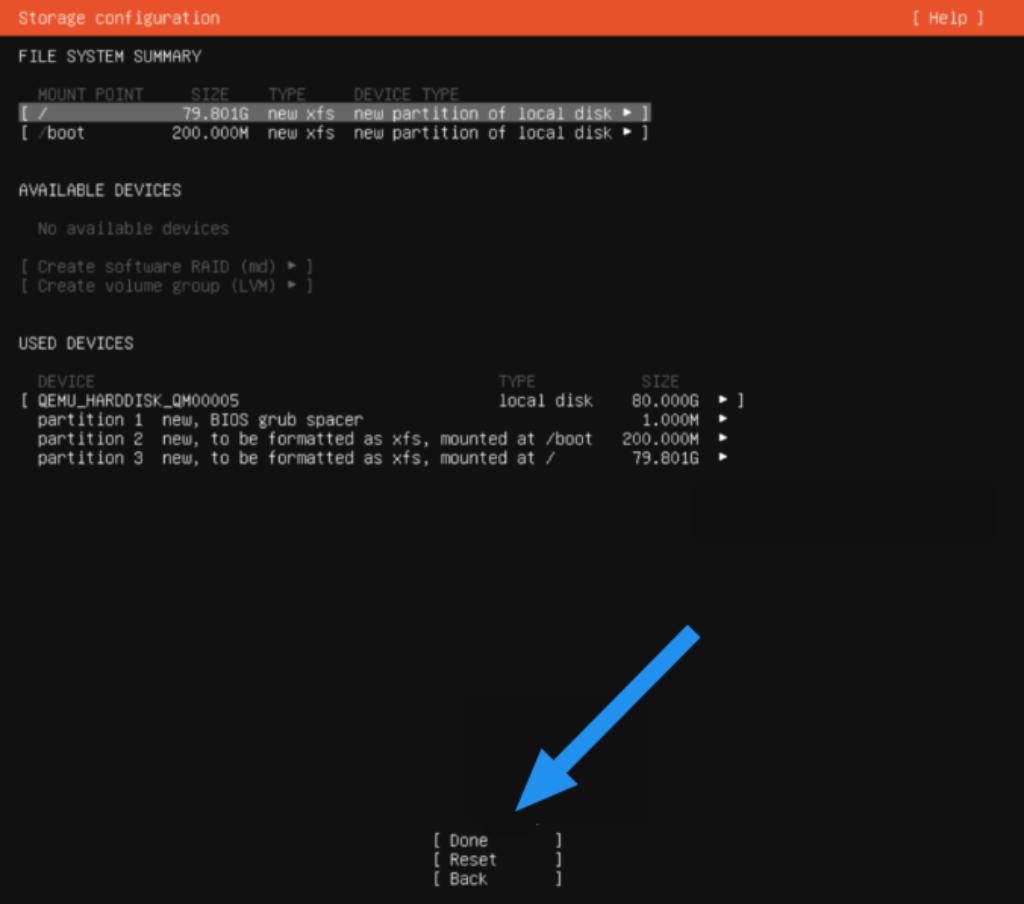
Task: Select the /boot mount point entry
Action: [x=61, y=133]
